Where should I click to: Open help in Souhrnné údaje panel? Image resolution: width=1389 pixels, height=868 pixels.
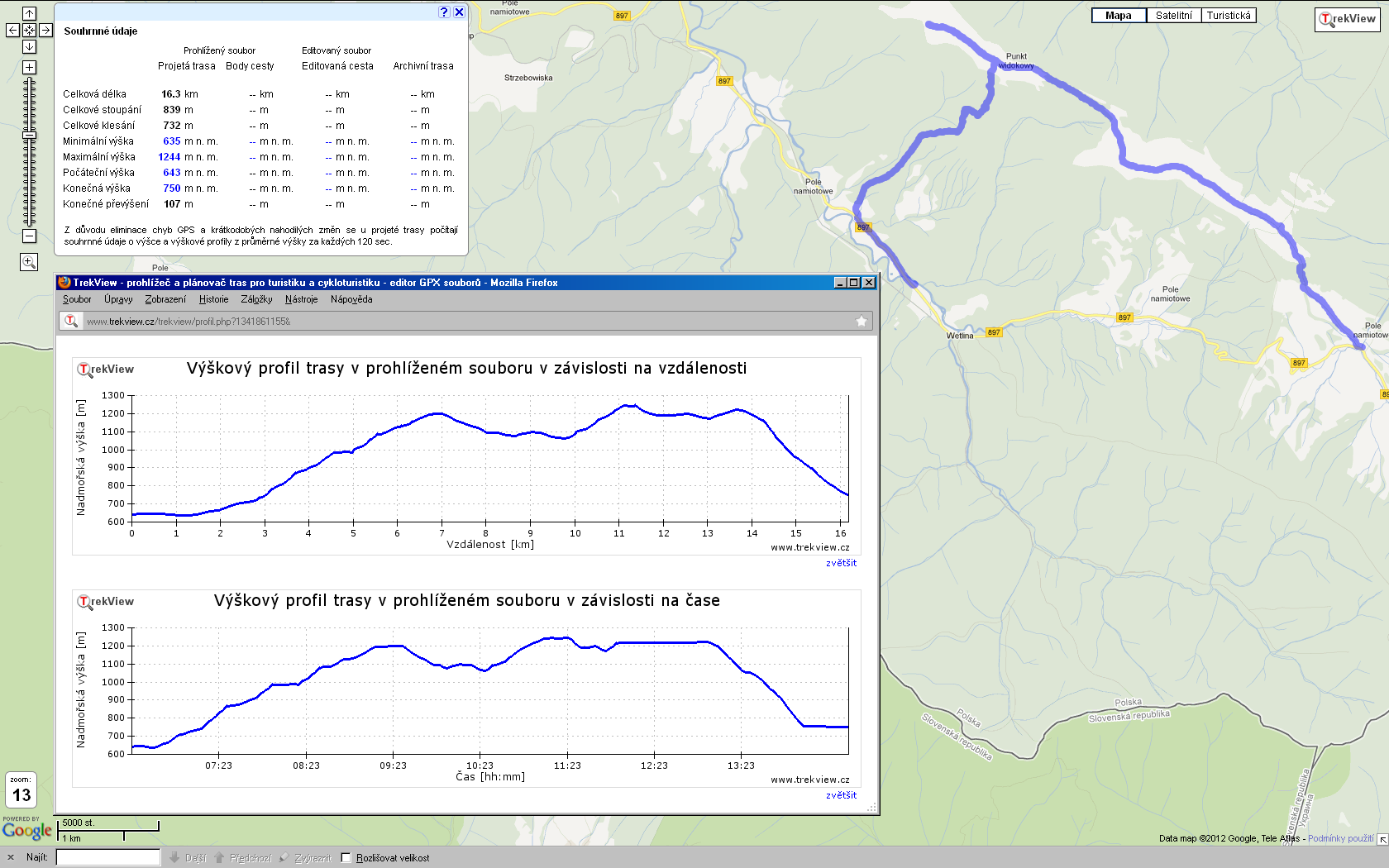[444, 12]
